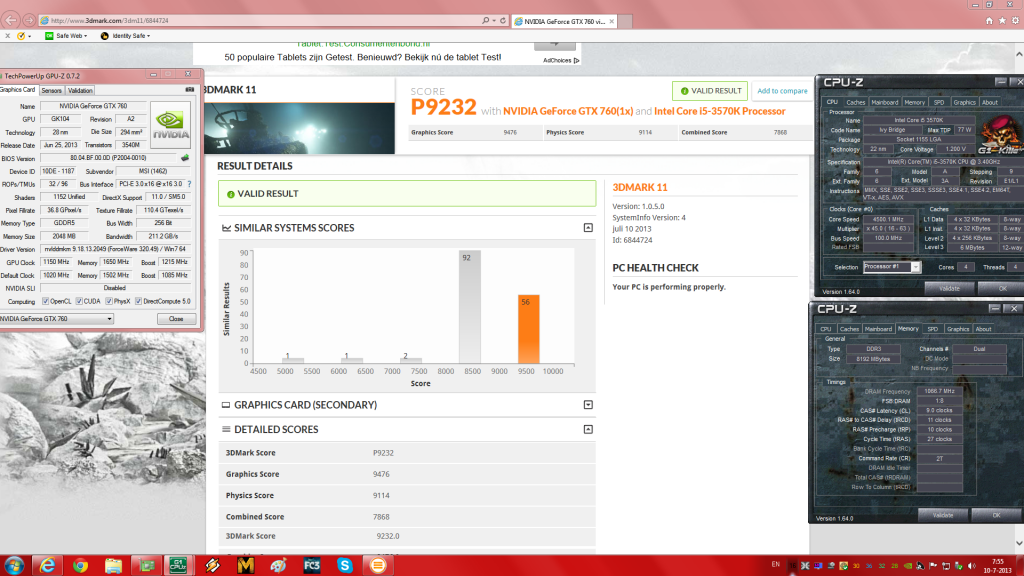Click the EN language indicator in tray
Screen dimensions: 1024x576
776,565
